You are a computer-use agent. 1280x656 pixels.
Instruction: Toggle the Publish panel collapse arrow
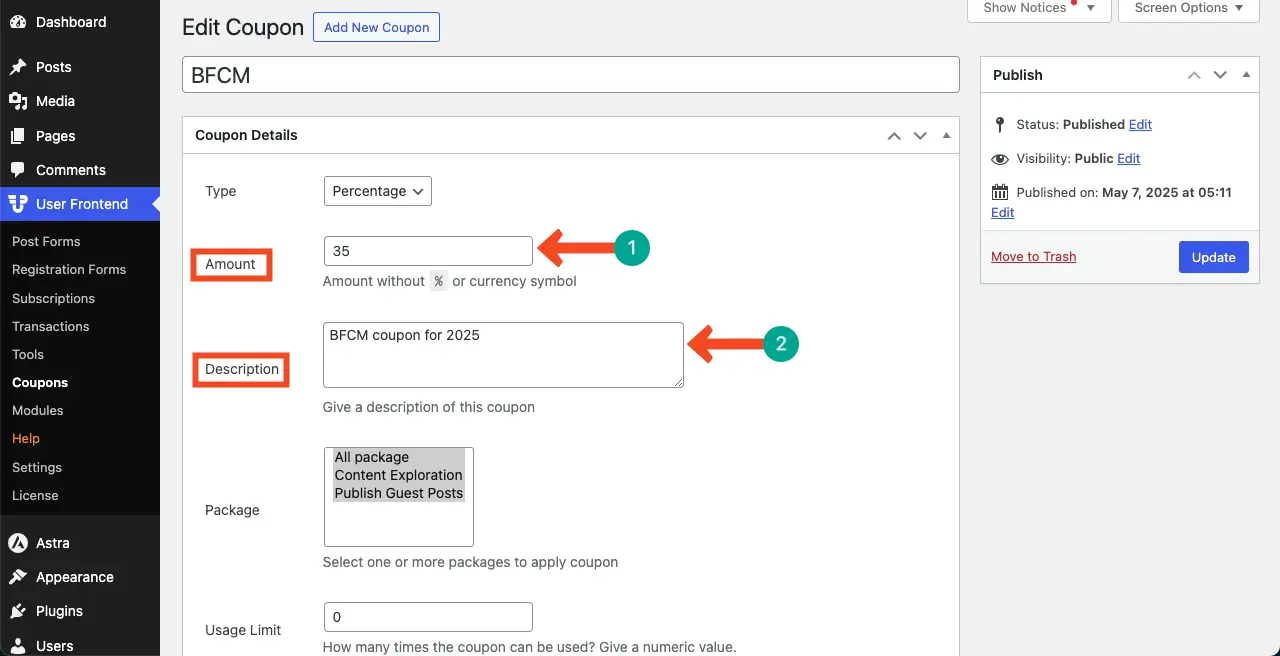coord(1246,75)
